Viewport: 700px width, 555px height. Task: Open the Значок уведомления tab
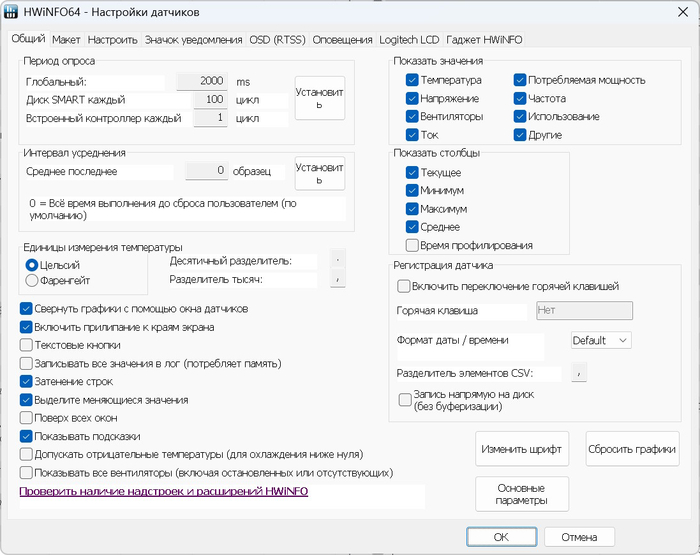pyautogui.click(x=193, y=40)
